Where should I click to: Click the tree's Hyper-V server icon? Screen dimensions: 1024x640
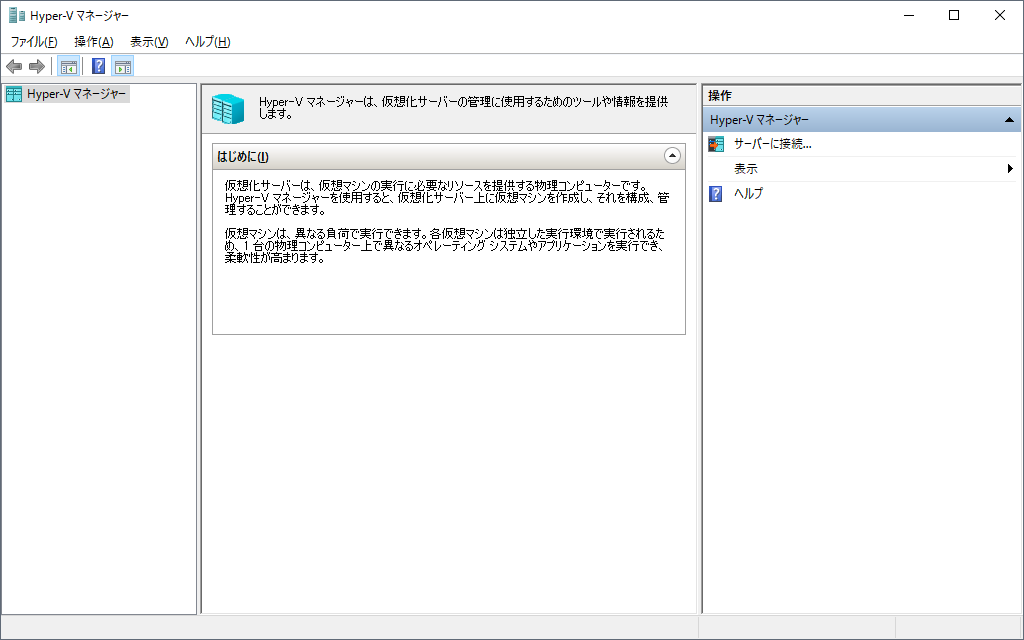tap(14, 94)
